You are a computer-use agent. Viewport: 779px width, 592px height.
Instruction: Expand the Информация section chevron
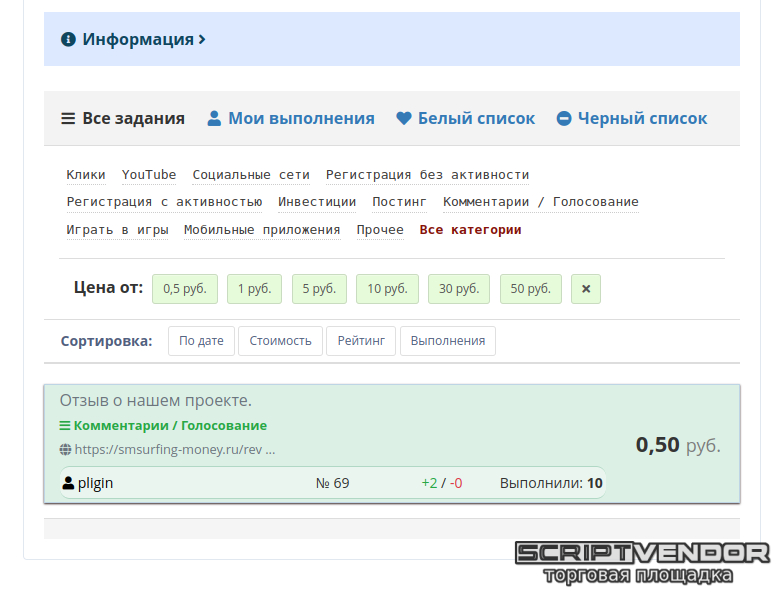[202, 40]
